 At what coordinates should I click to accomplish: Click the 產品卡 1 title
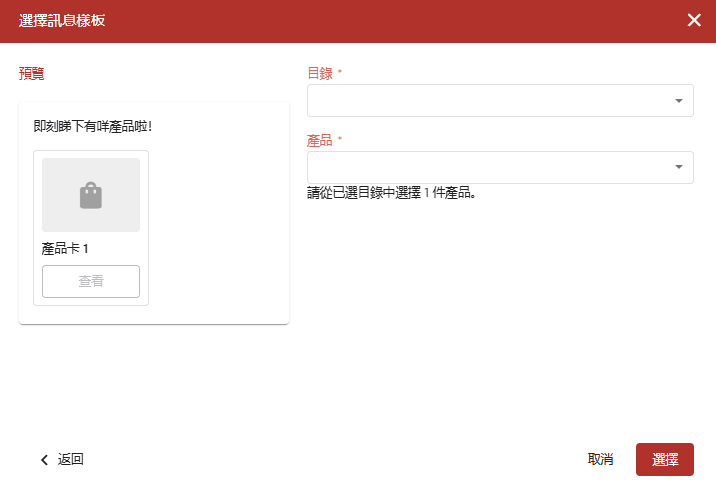coord(65,248)
